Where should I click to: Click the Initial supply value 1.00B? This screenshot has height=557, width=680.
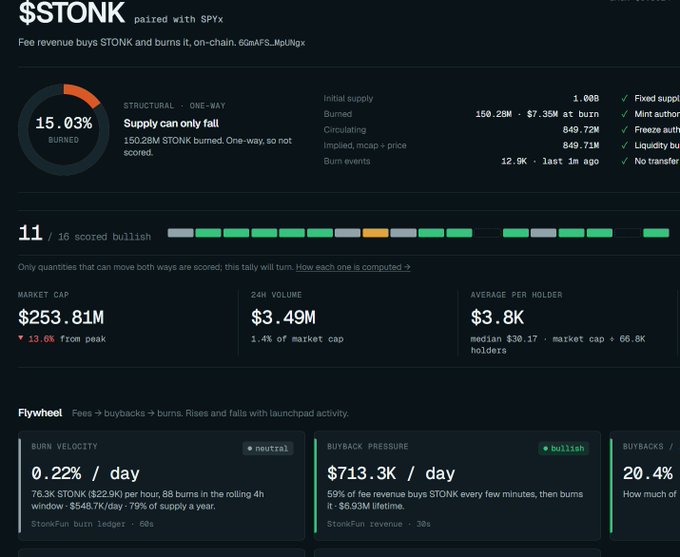pos(585,98)
